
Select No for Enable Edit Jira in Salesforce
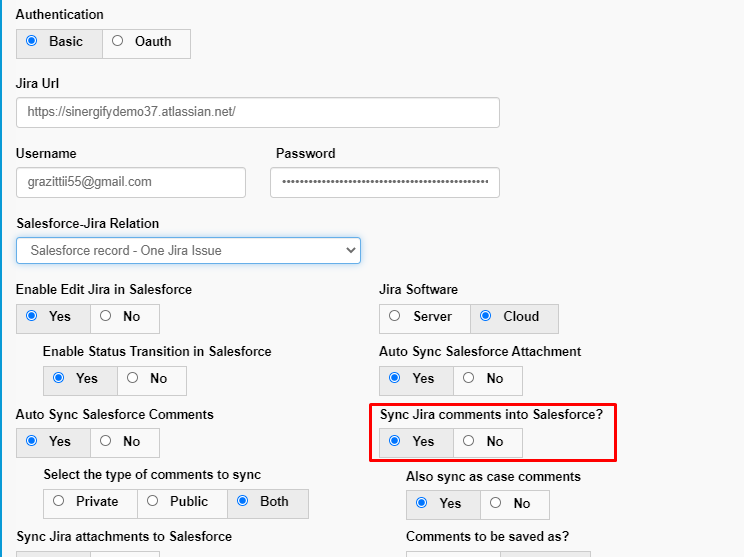click(x=106, y=316)
